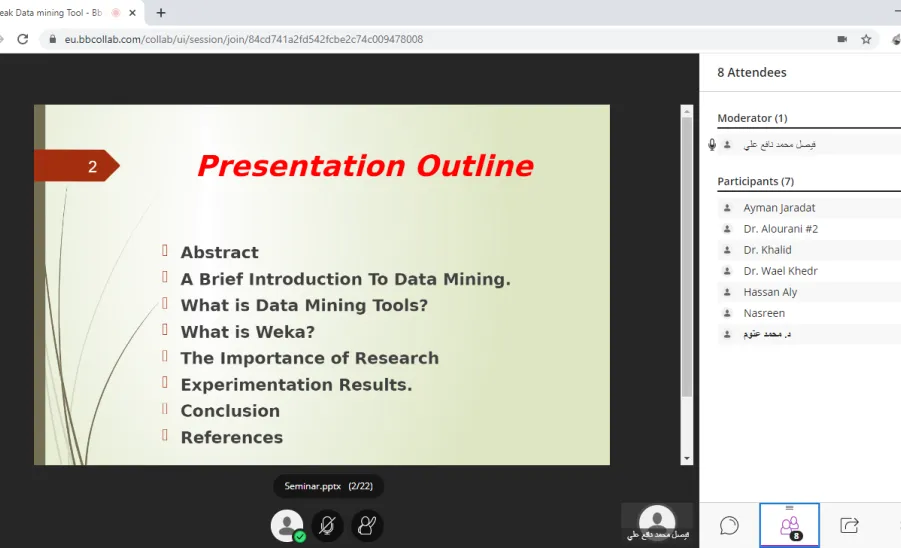901x548 pixels.
Task: Click "The Importance of Research" bullet
Action: tap(310, 358)
